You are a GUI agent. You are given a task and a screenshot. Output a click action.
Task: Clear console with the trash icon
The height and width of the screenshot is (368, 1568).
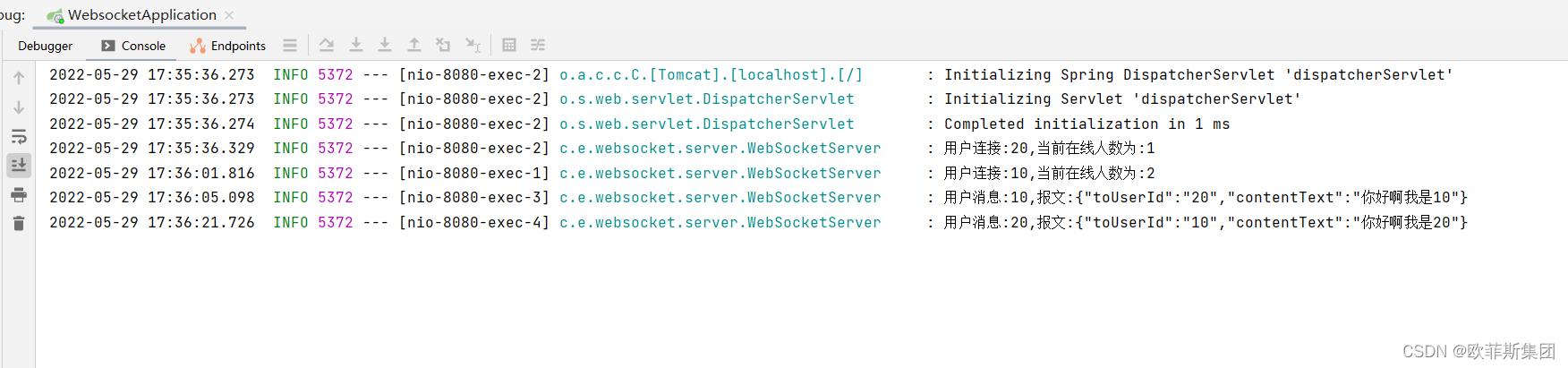pyautogui.click(x=19, y=223)
